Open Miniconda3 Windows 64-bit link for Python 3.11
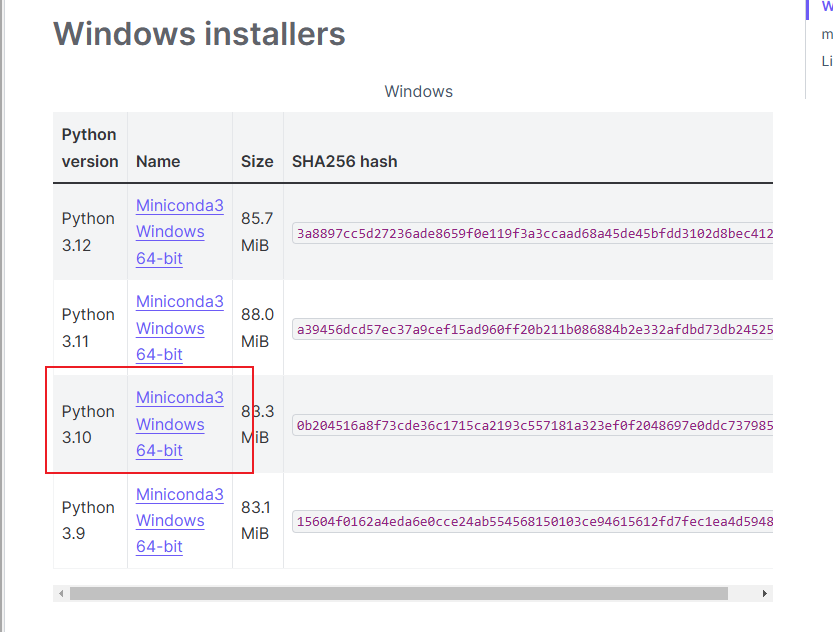Viewport: 833px width, 632px height. (179, 328)
